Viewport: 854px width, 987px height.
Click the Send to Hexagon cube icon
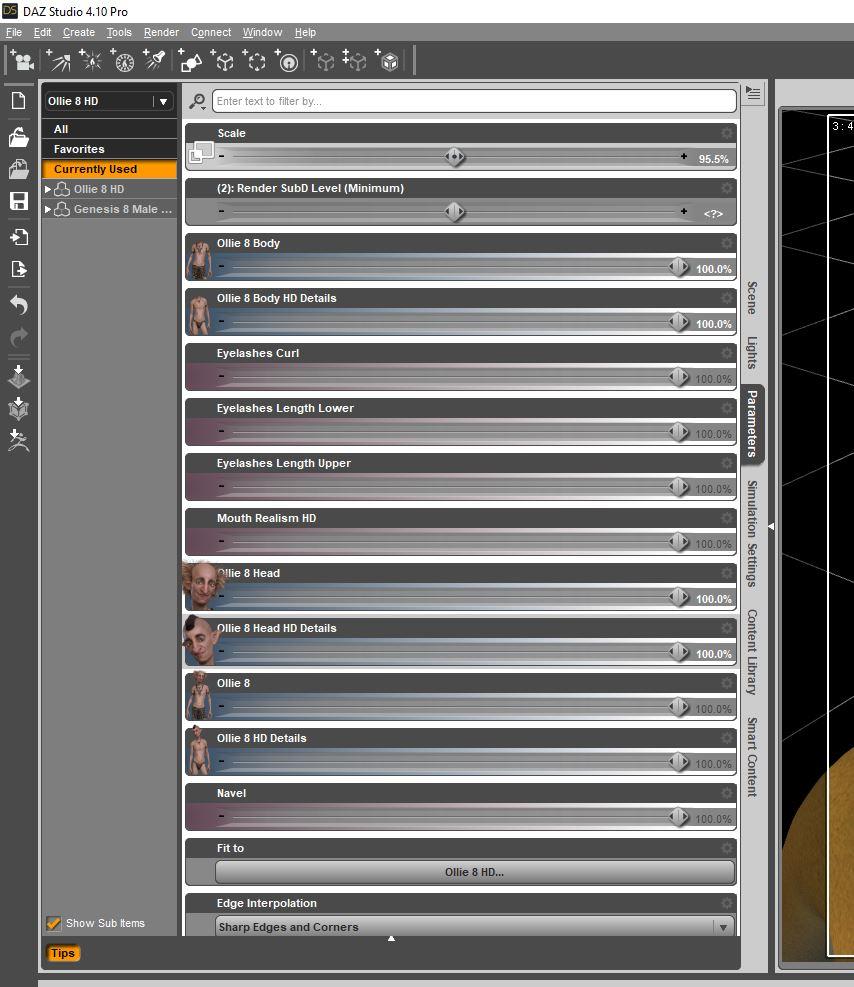coord(18,409)
